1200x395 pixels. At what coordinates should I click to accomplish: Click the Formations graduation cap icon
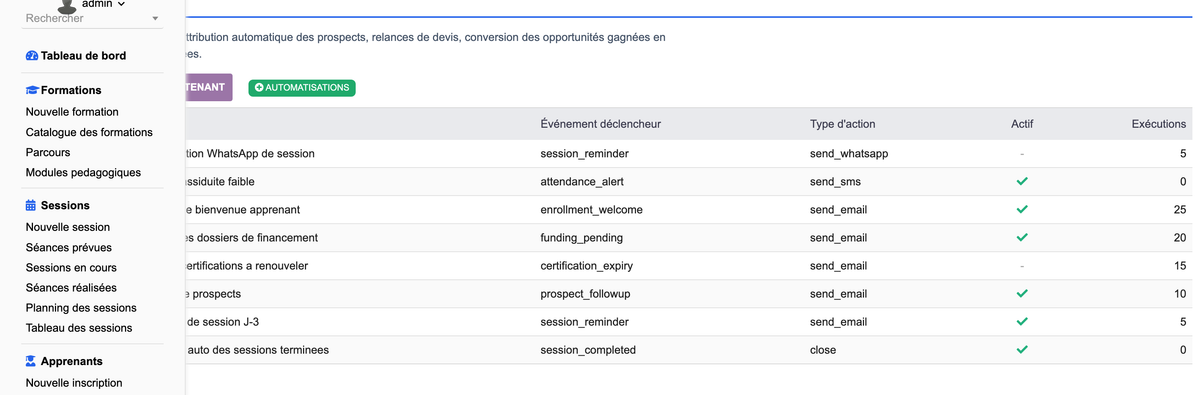tap(32, 90)
